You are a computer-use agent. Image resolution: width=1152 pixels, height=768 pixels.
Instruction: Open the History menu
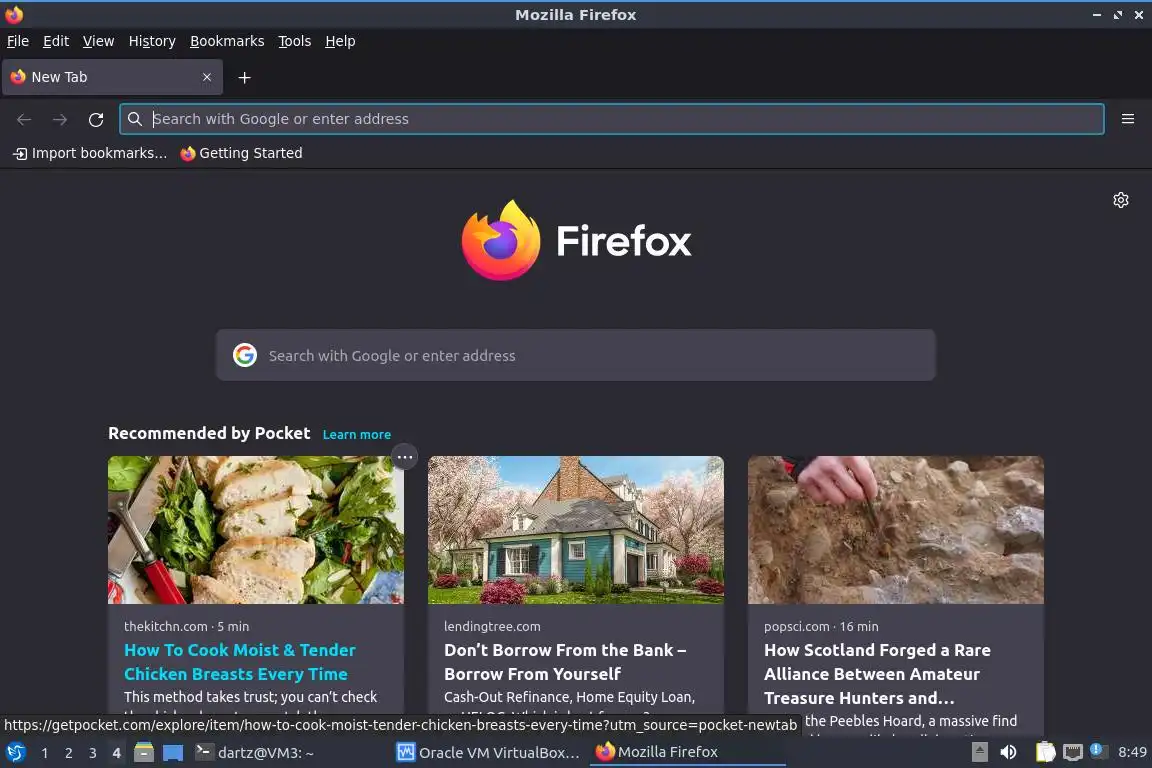152,41
